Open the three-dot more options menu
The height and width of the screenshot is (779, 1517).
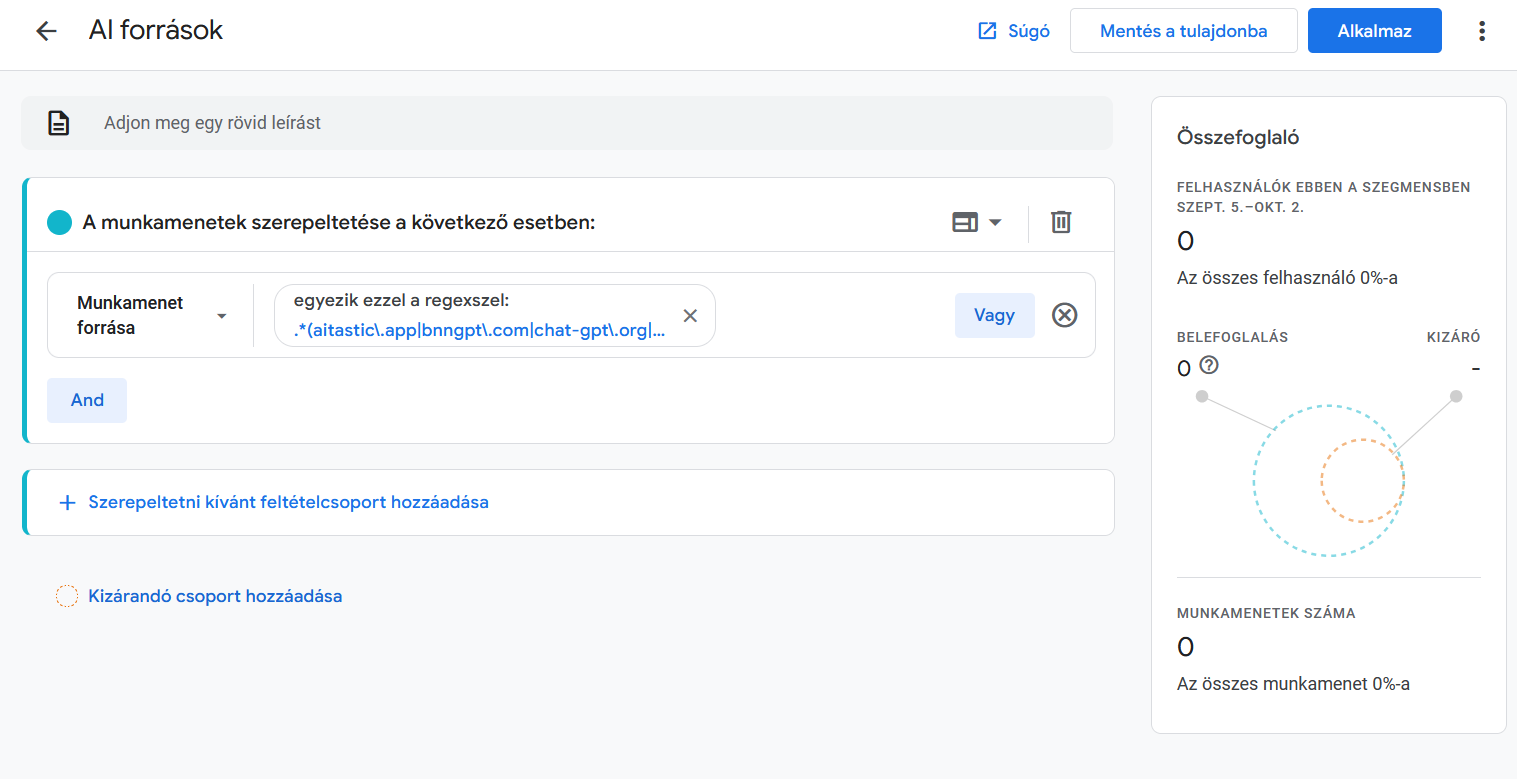(1481, 31)
